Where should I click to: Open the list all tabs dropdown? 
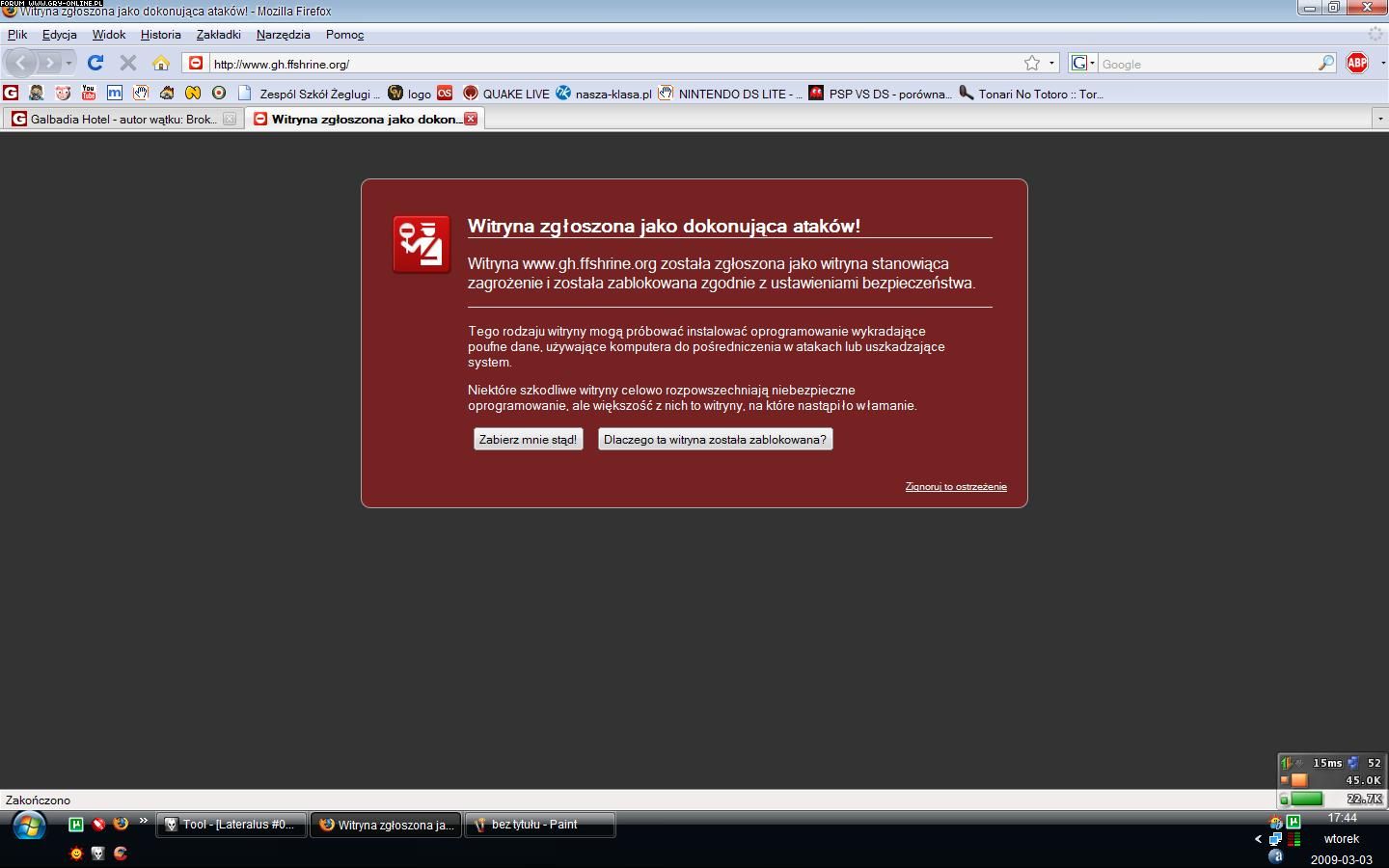(1378, 119)
